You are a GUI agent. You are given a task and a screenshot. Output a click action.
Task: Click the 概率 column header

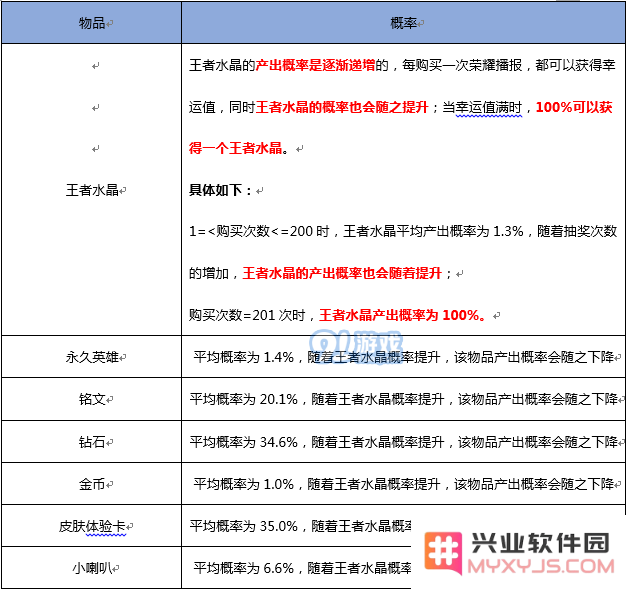403,23
